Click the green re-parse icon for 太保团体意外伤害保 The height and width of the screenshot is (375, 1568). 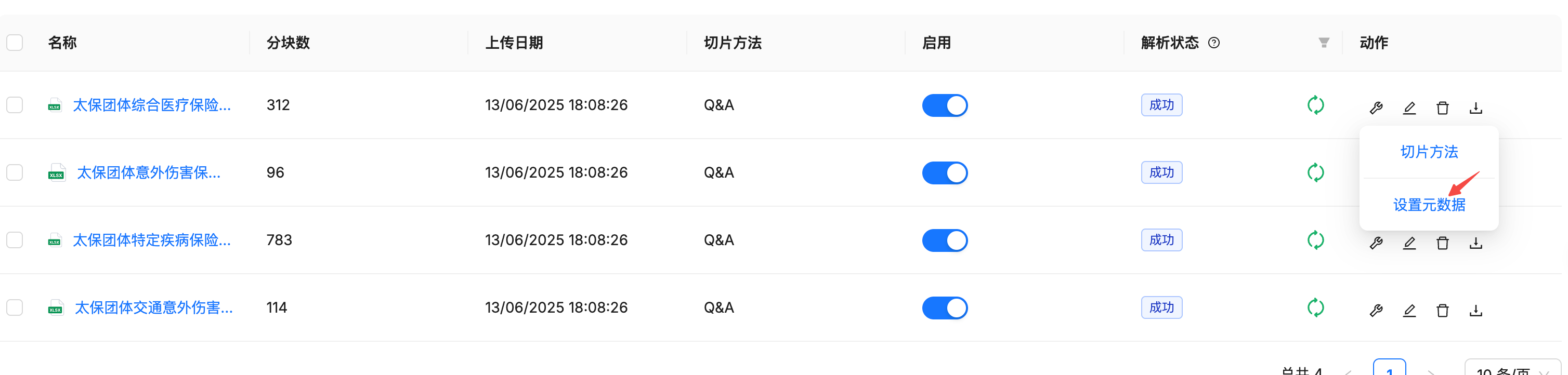1315,172
